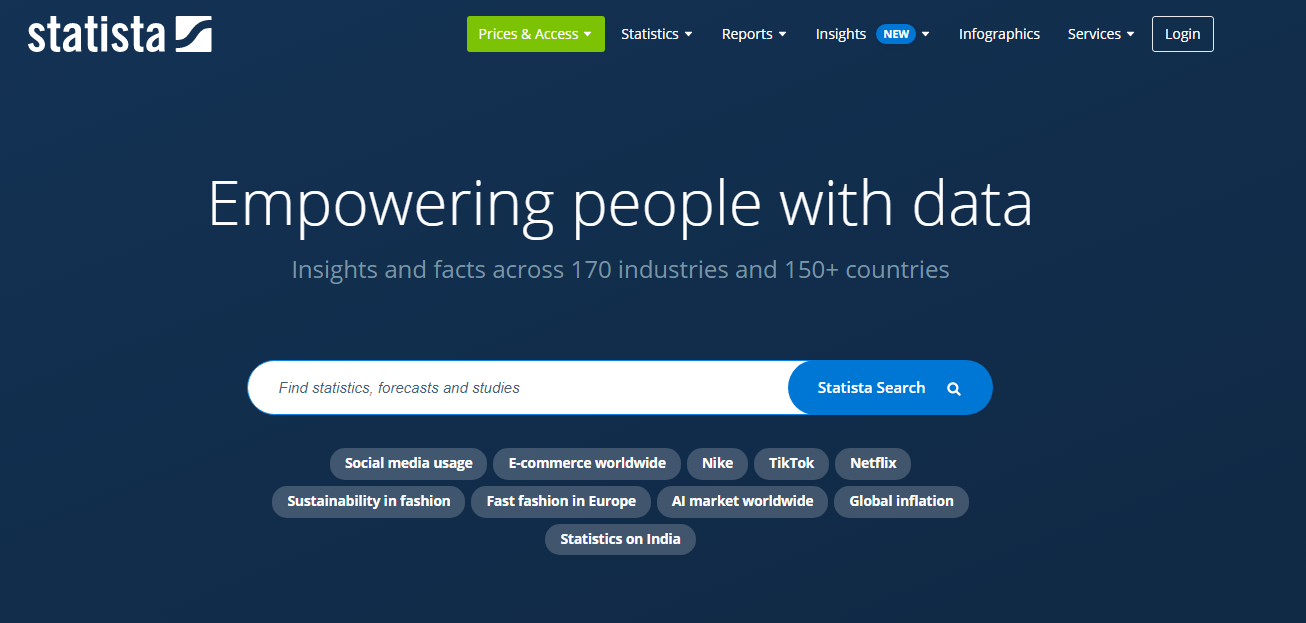Screen dimensions: 1306x623
Task: Expand the Insights menu arrow
Action: pos(926,35)
